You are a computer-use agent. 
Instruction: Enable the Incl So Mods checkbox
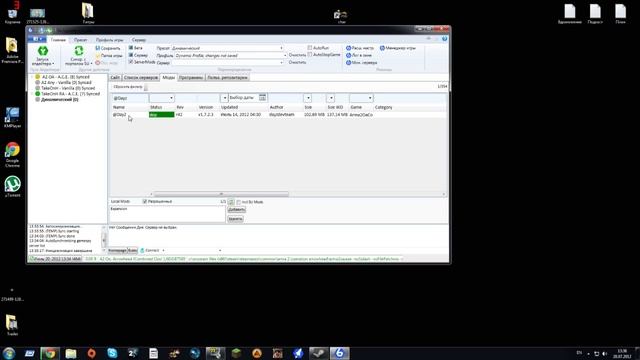[239, 202]
